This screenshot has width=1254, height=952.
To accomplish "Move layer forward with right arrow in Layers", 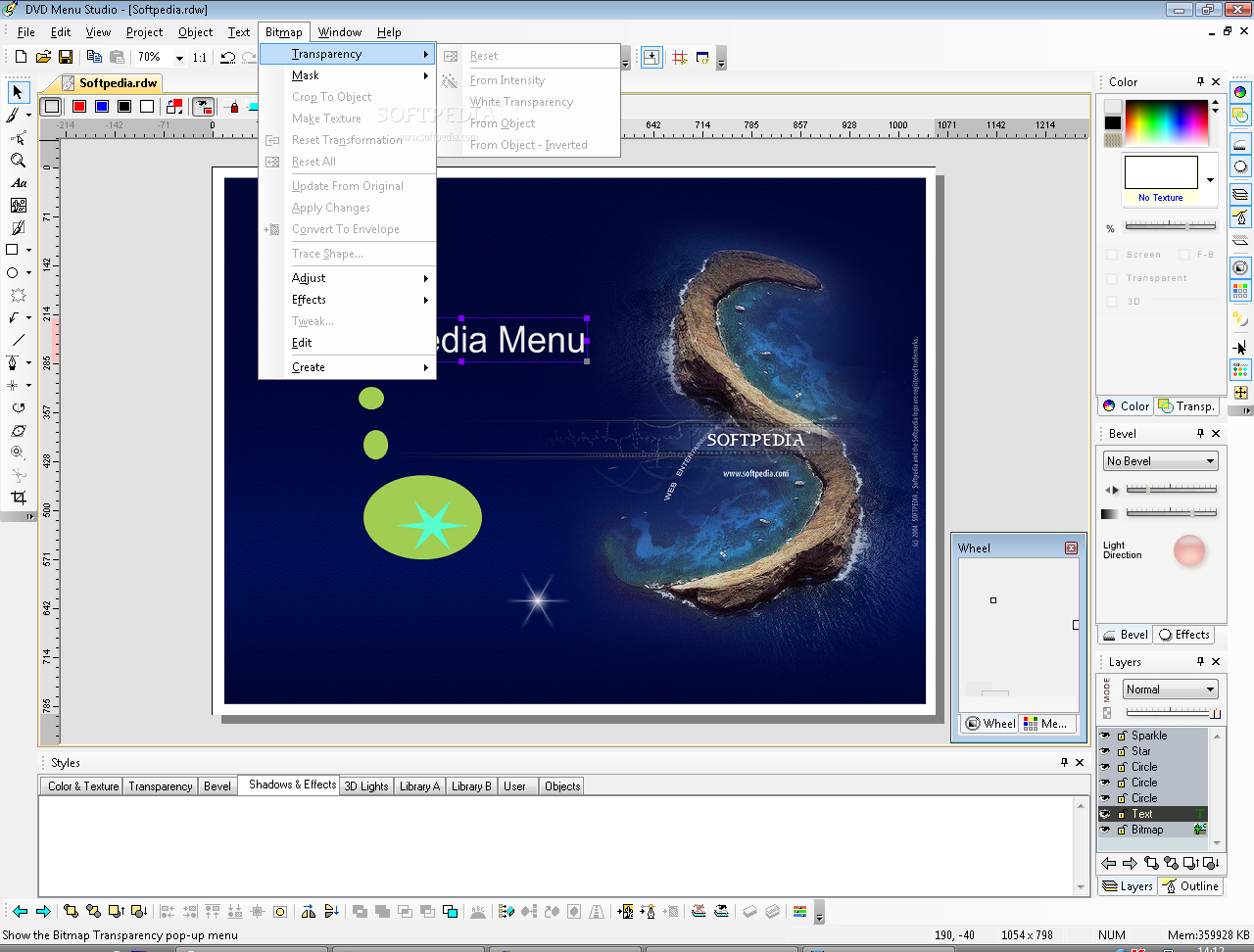I will coord(1130,863).
